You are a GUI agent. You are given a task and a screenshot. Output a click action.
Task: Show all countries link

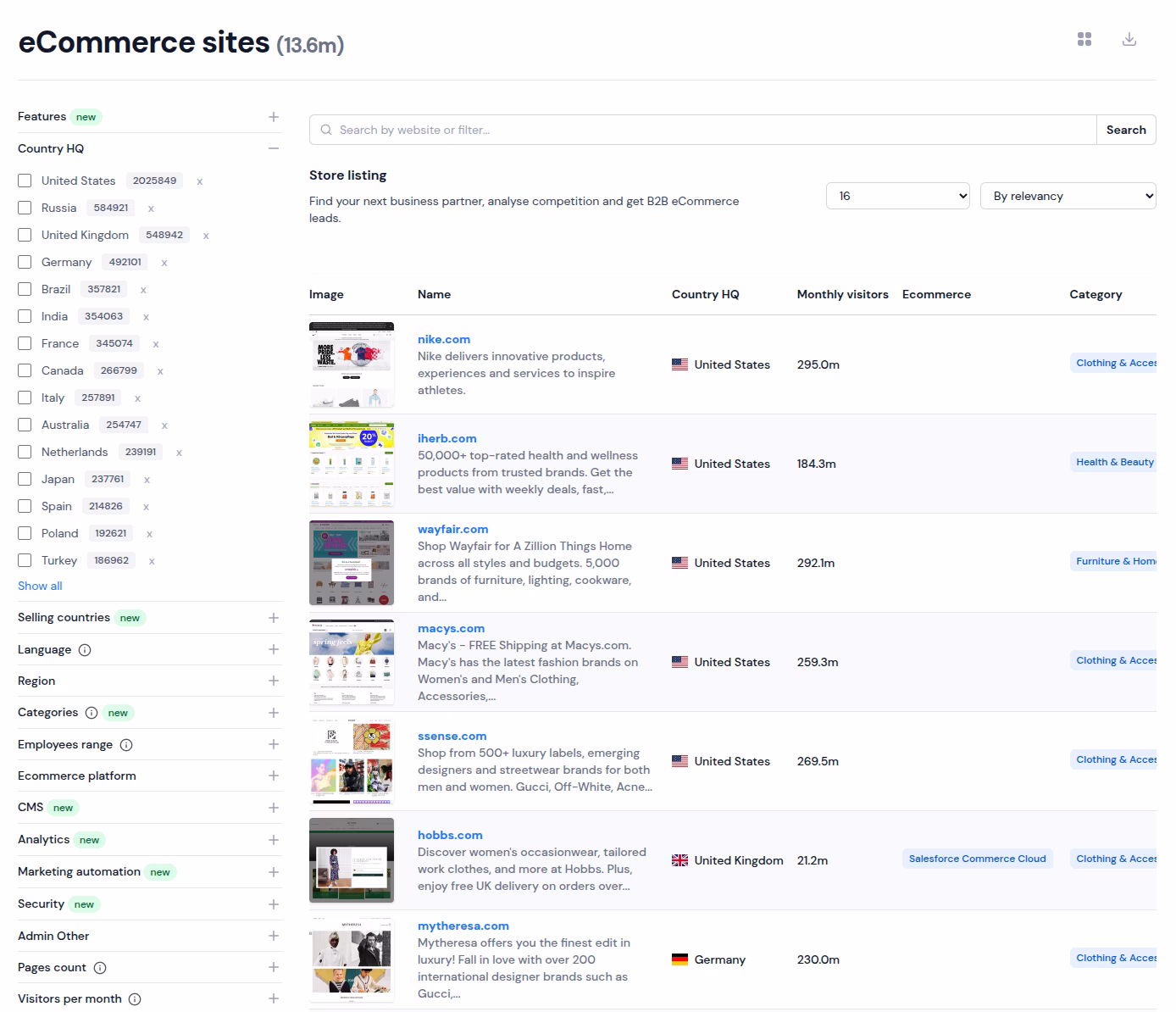tap(40, 586)
